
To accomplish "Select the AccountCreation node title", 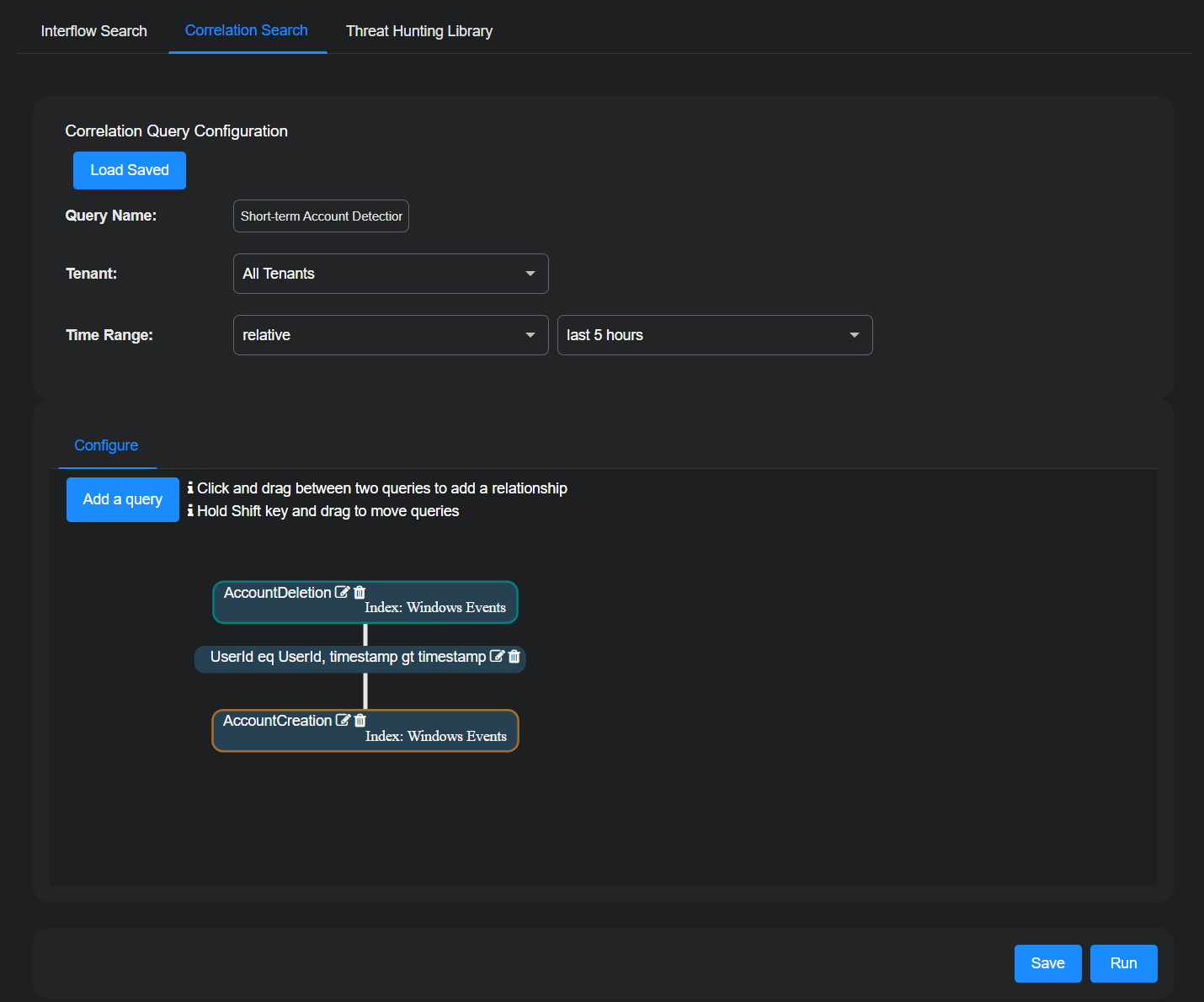I will (x=277, y=721).
